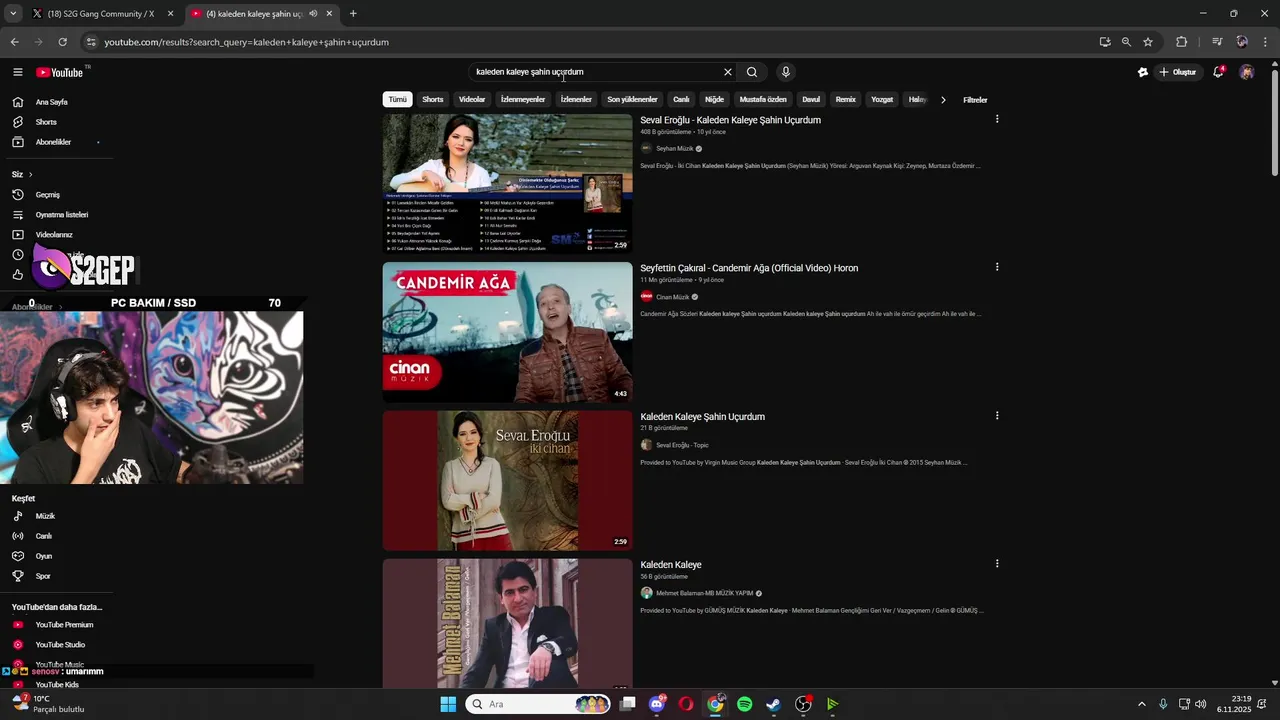The height and width of the screenshot is (720, 1280).
Task: Open options for Kaleden Kaleye Şahin Uçurdum topic video
Action: pos(996,415)
